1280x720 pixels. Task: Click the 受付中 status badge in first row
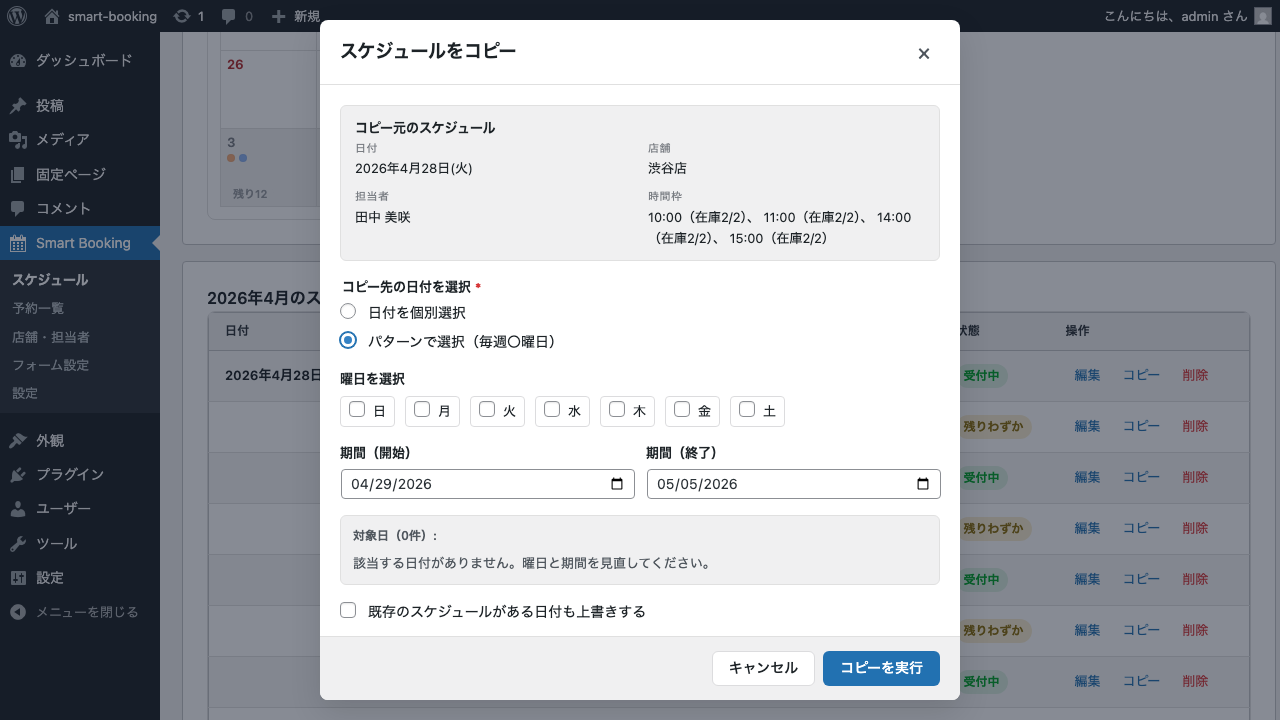pyautogui.click(x=982, y=376)
